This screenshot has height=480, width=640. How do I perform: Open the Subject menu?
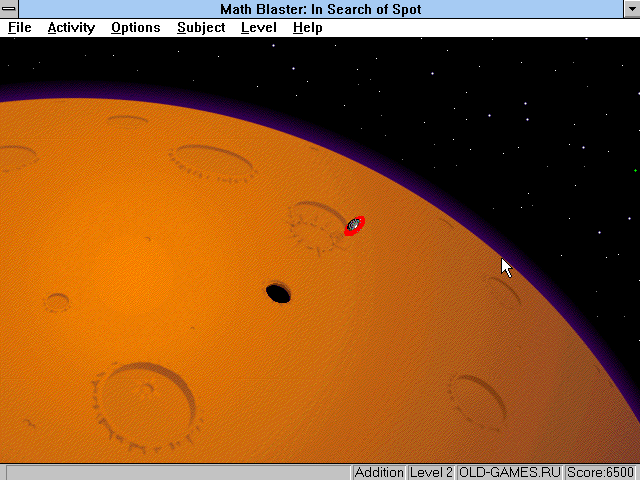pos(201,27)
